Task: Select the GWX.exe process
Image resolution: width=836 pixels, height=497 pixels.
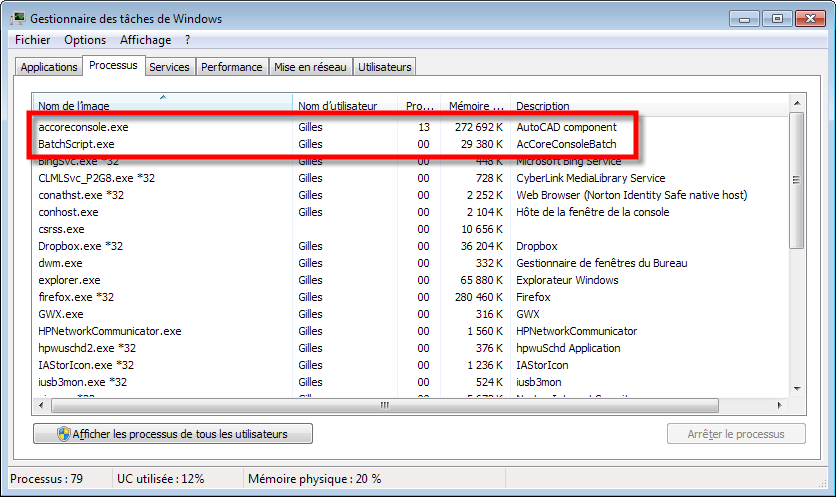Action: tap(411, 314)
